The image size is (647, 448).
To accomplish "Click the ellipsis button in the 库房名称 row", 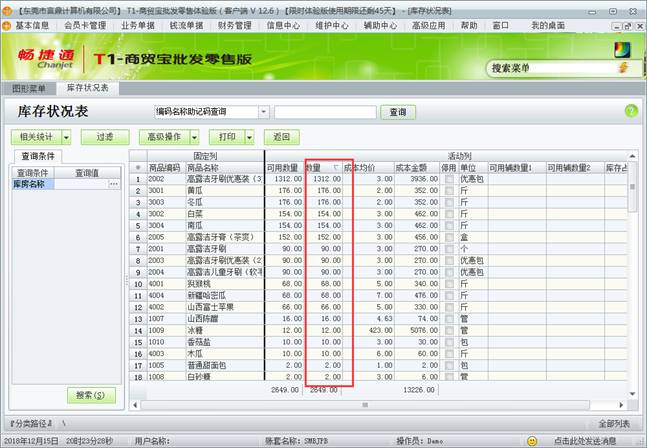I will [113, 184].
